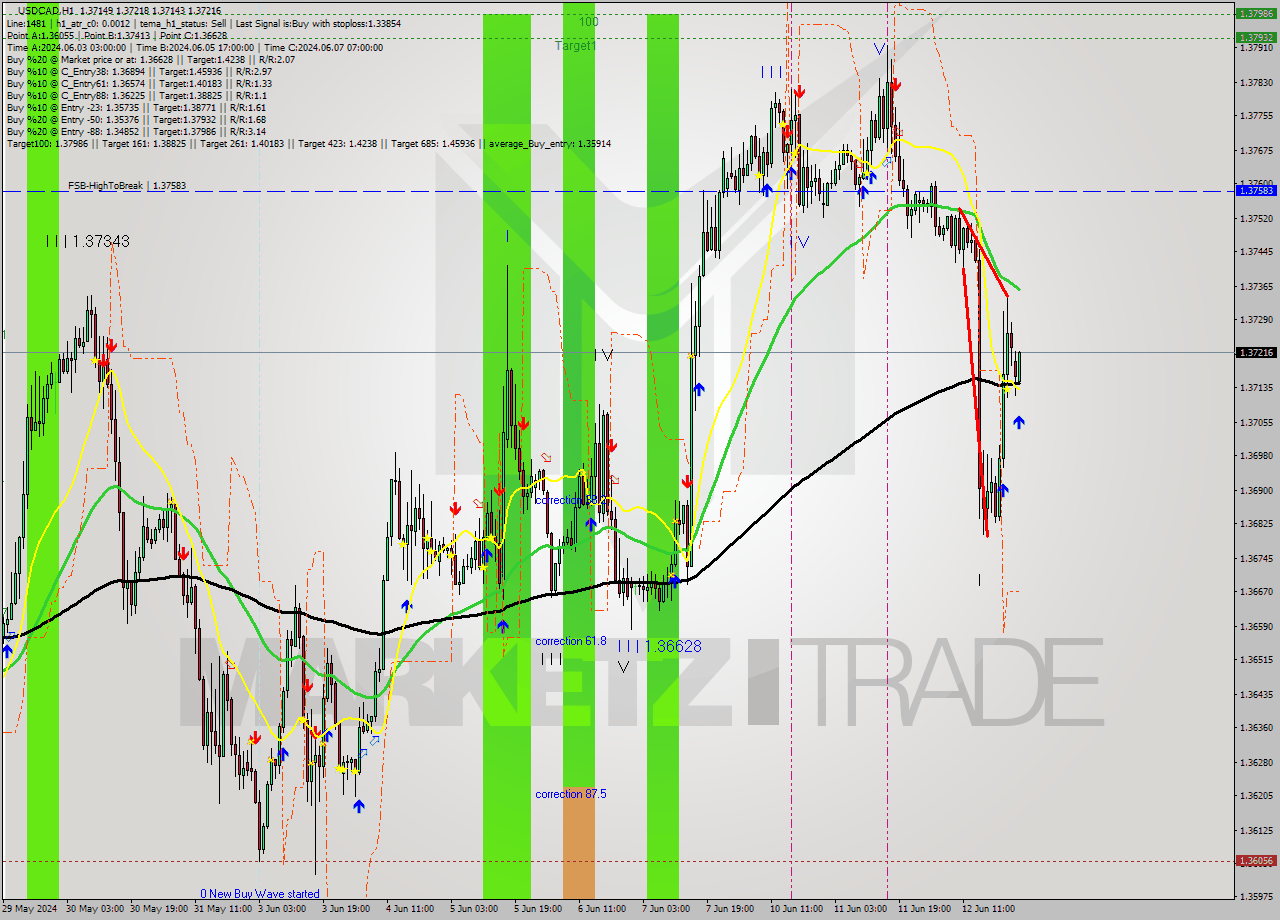Click price axis value 1.36205
Viewport: 1280px width, 920px height.
coord(1256,796)
